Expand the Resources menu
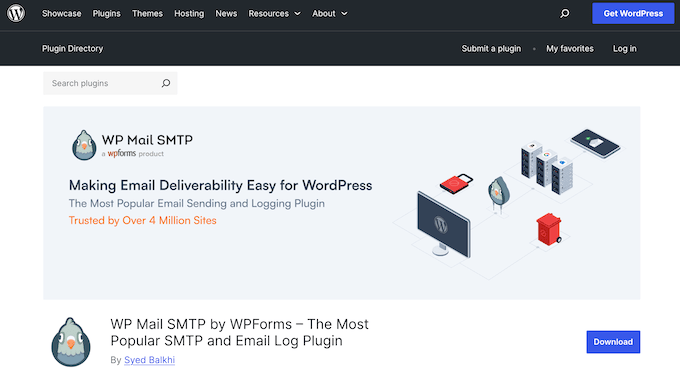Screen dimensions: 680x384 [x=274, y=13]
